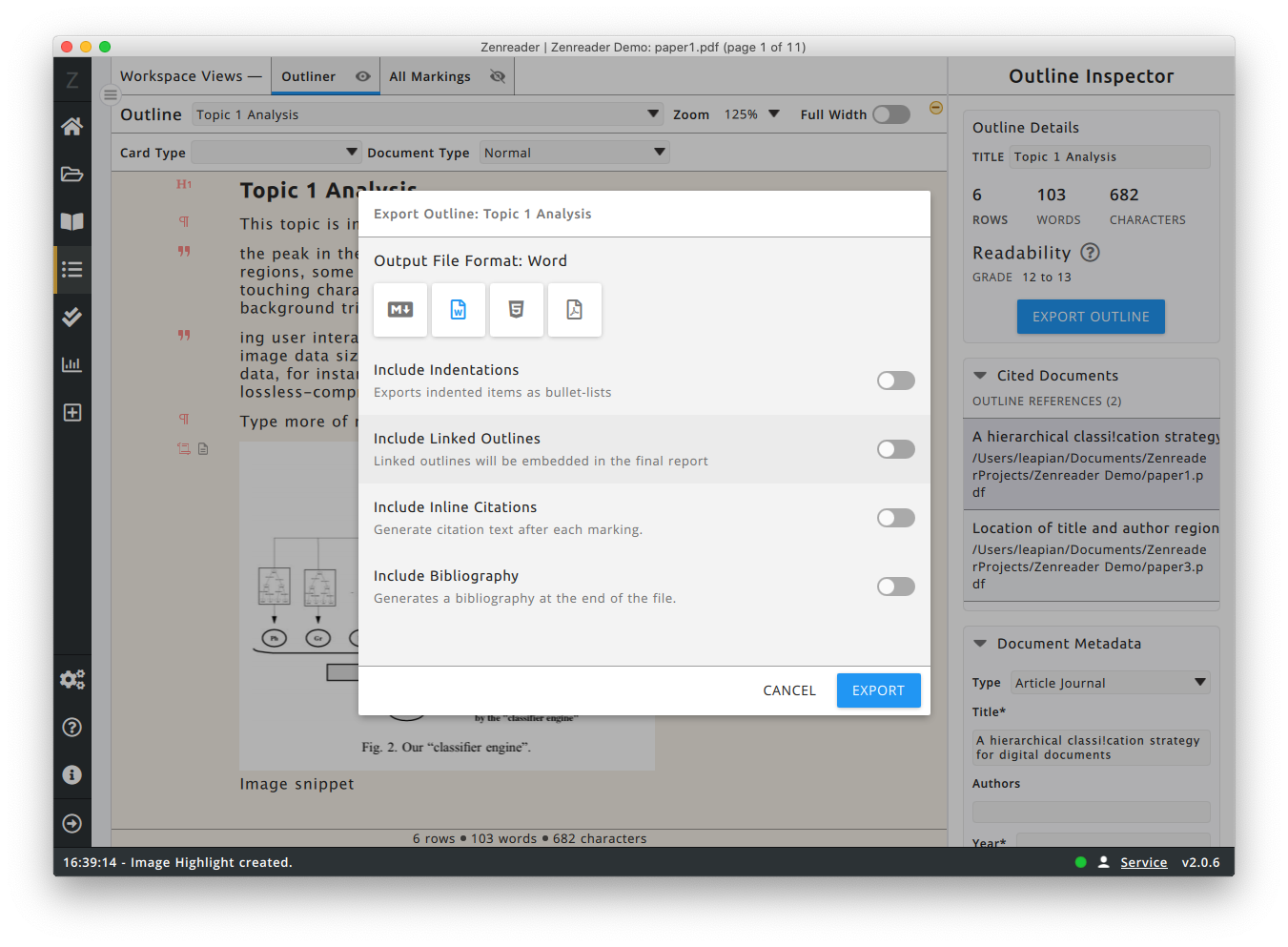Switch to the All Markings tab
Screen dimensions: 1288x947
point(447,76)
